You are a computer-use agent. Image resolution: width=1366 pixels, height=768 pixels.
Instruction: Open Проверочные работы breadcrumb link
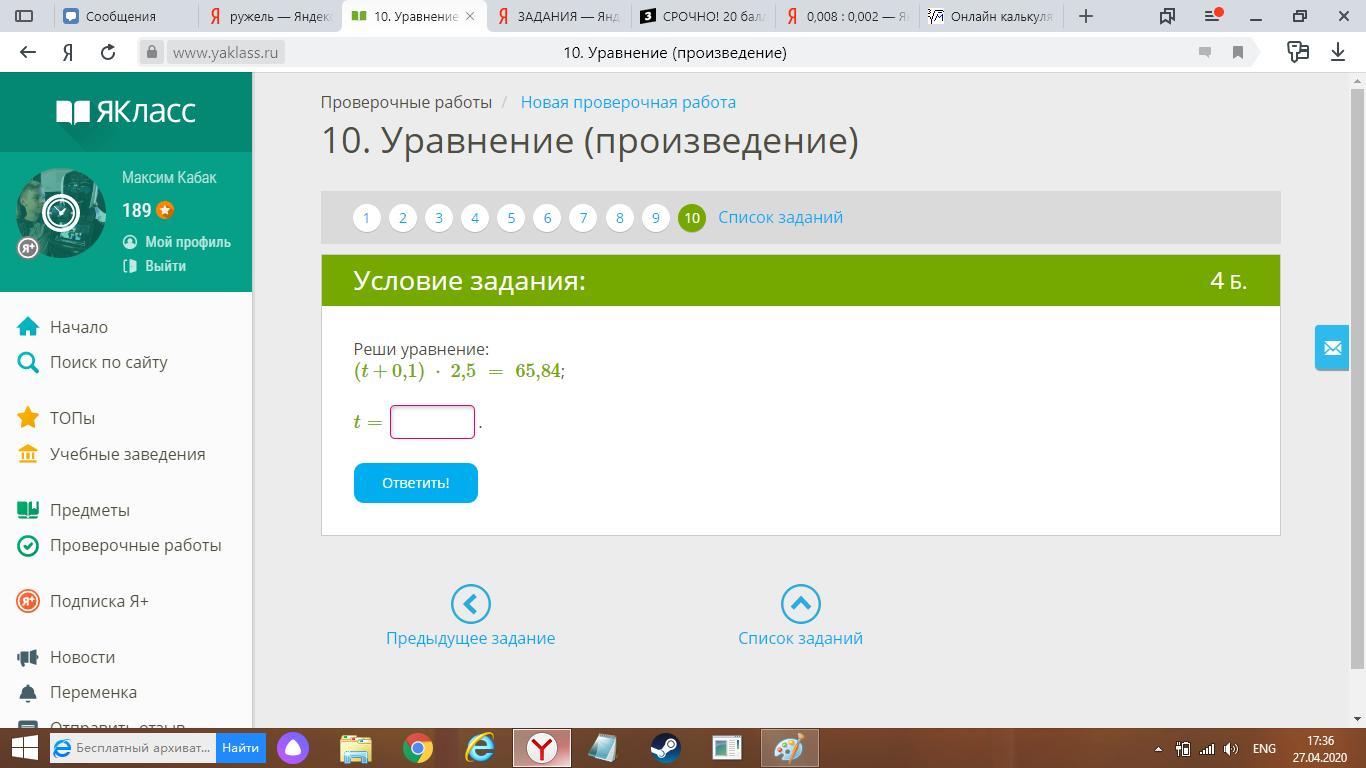click(x=406, y=102)
